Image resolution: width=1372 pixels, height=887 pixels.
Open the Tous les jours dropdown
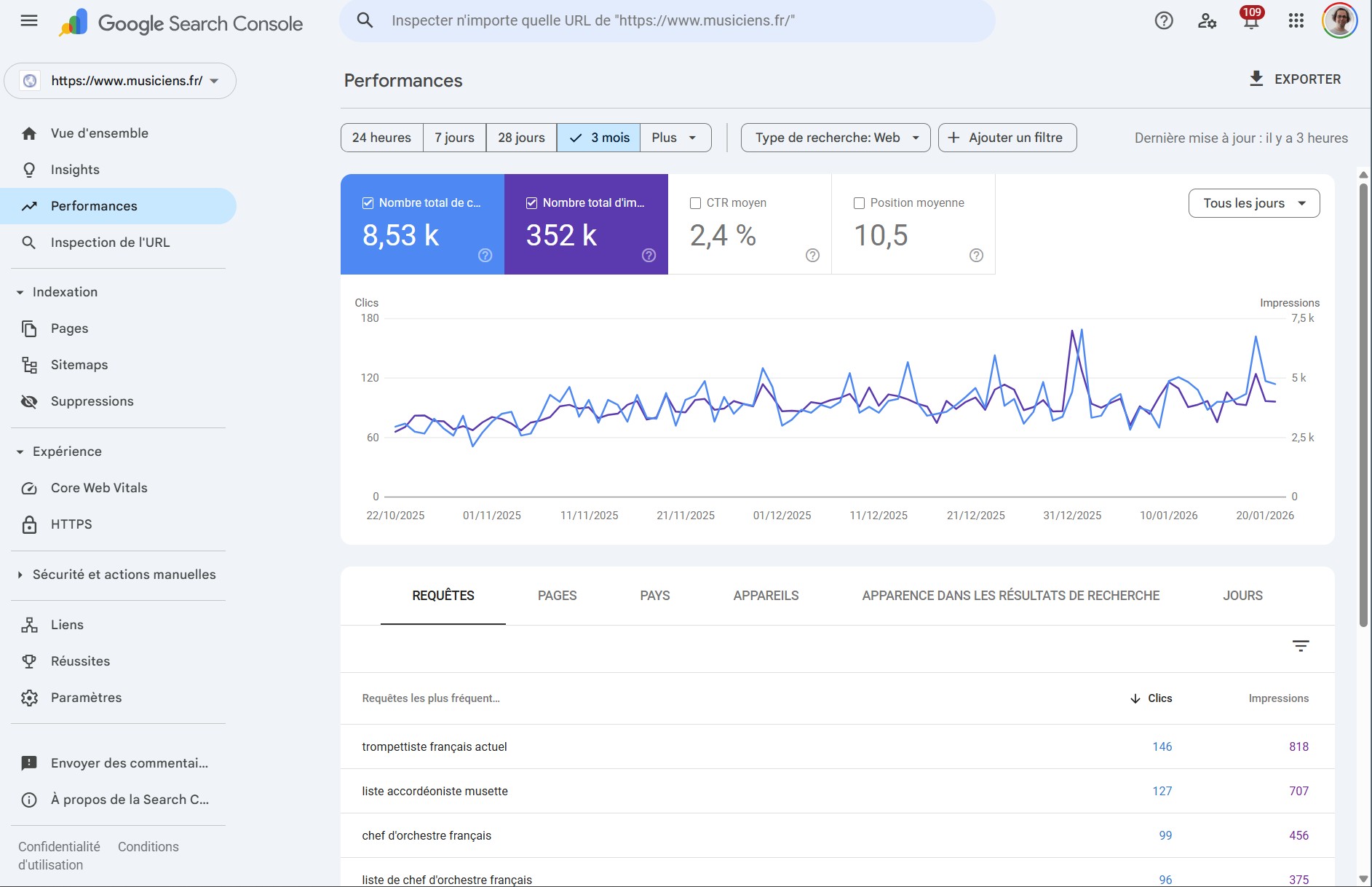(1253, 203)
